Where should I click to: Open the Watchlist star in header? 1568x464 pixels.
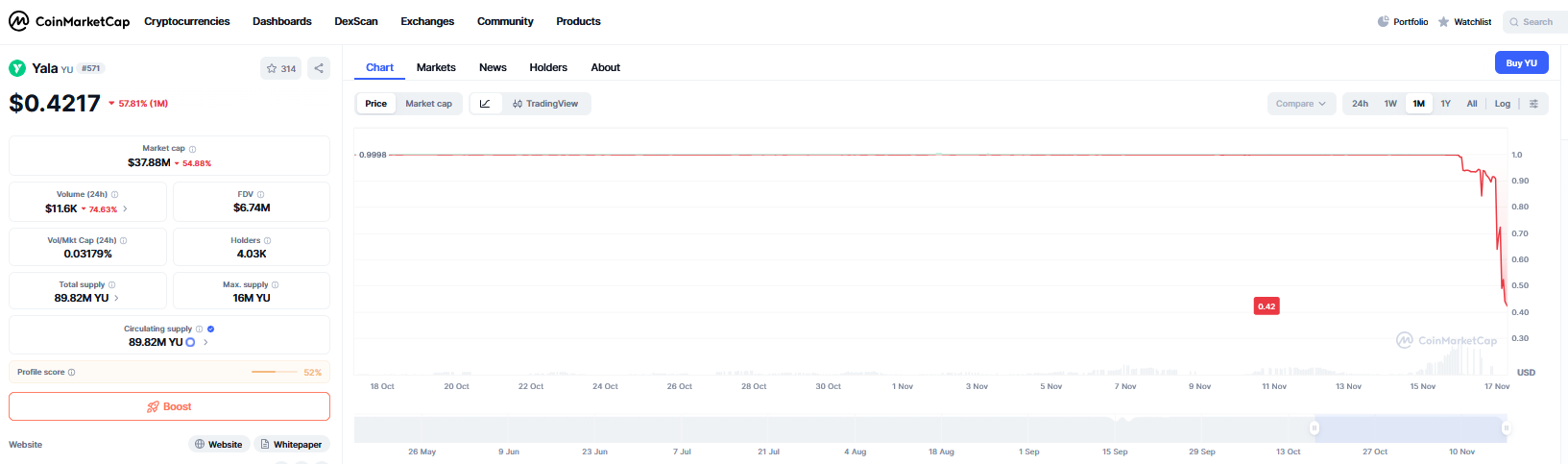pos(1443,21)
